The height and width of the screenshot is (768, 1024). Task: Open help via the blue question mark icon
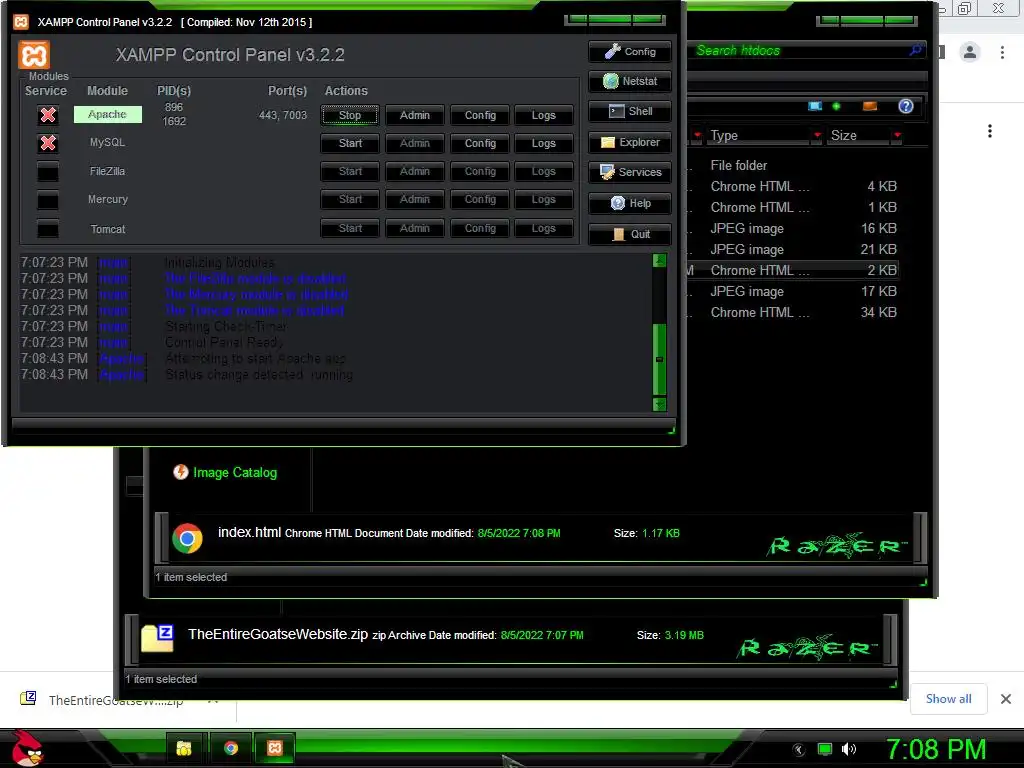pos(906,106)
